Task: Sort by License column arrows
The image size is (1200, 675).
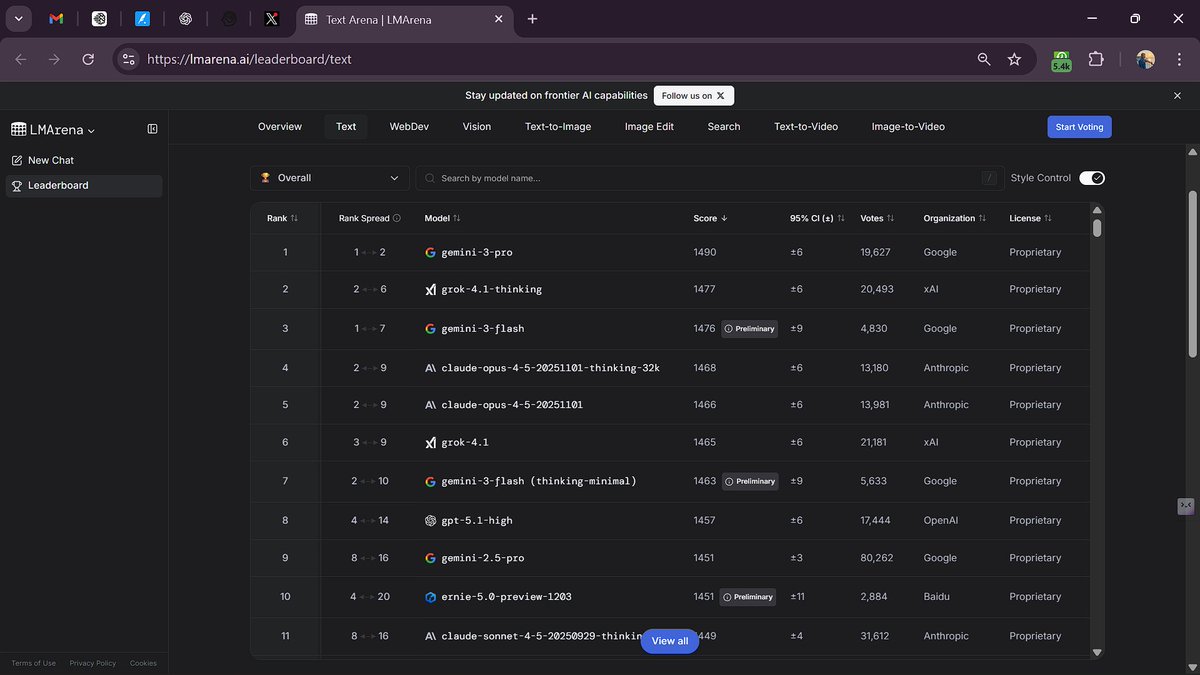Action: (x=1049, y=218)
